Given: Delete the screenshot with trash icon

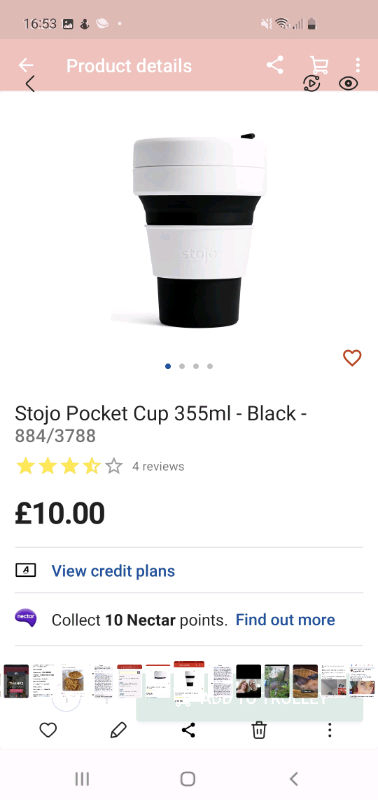Looking at the screenshot, I should pos(259,731).
